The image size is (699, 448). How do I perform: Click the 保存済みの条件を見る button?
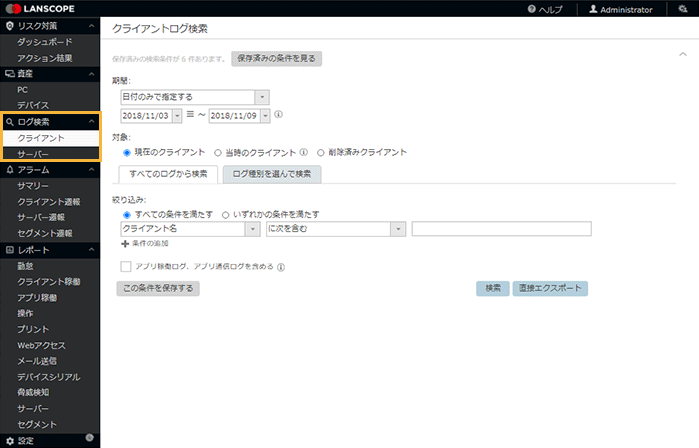point(276,59)
